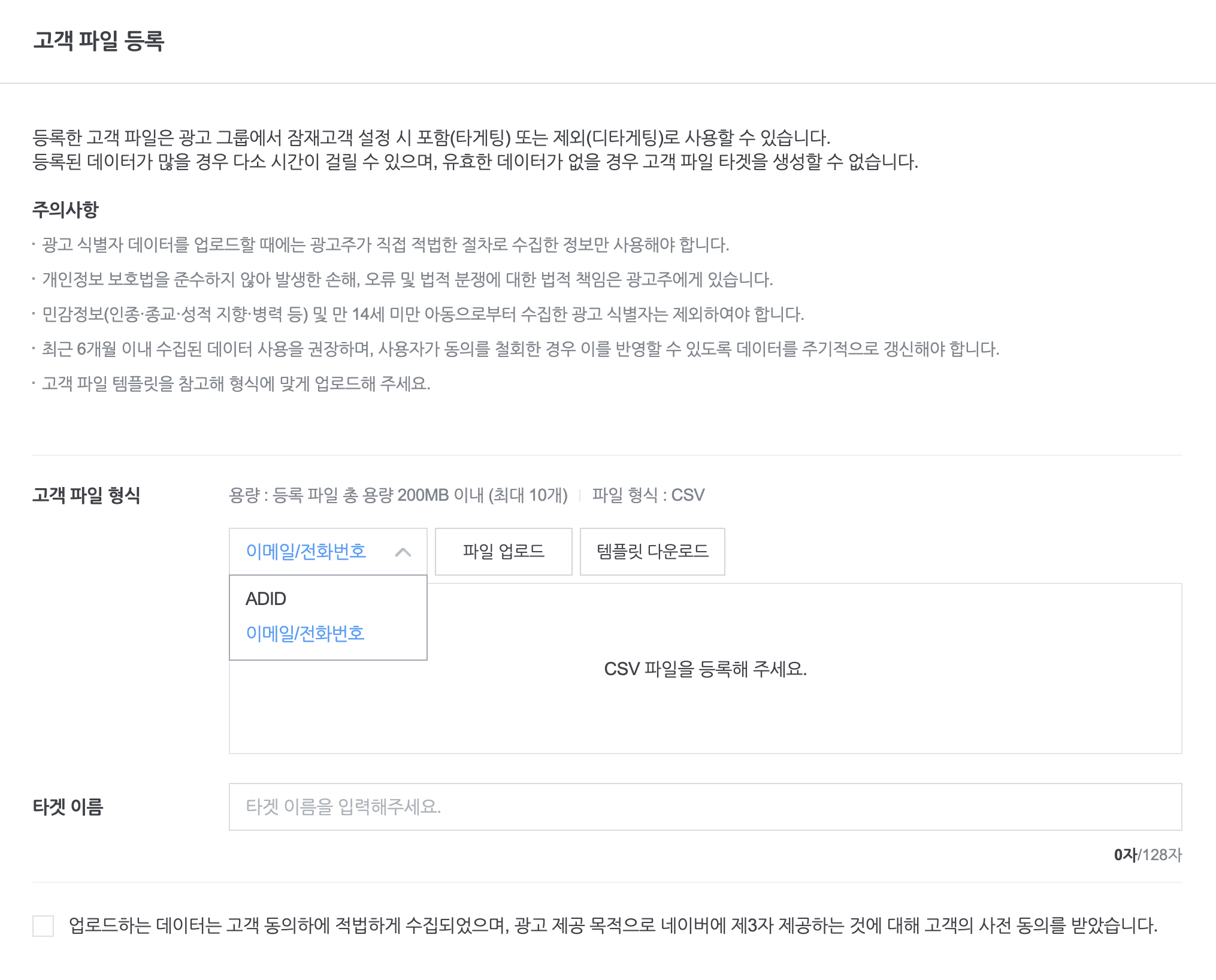Choose 이메일/전화번호 option in the list
This screenshot has height=980, width=1216.
[x=305, y=633]
